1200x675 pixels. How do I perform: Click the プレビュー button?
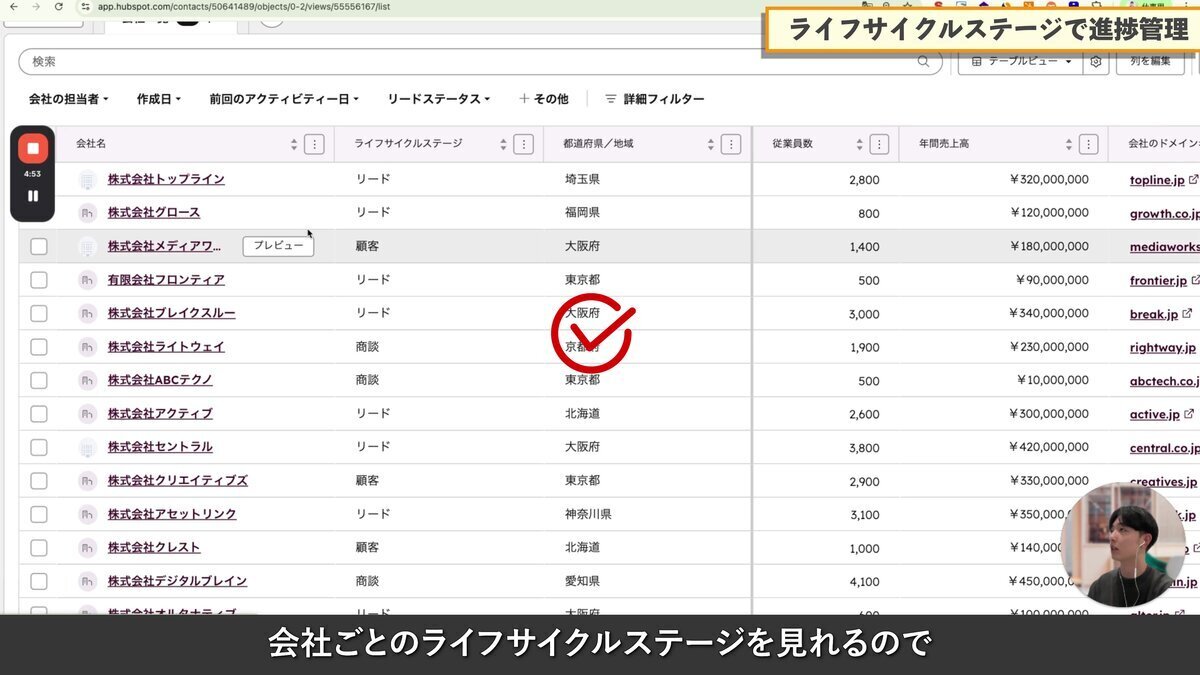[278, 245]
